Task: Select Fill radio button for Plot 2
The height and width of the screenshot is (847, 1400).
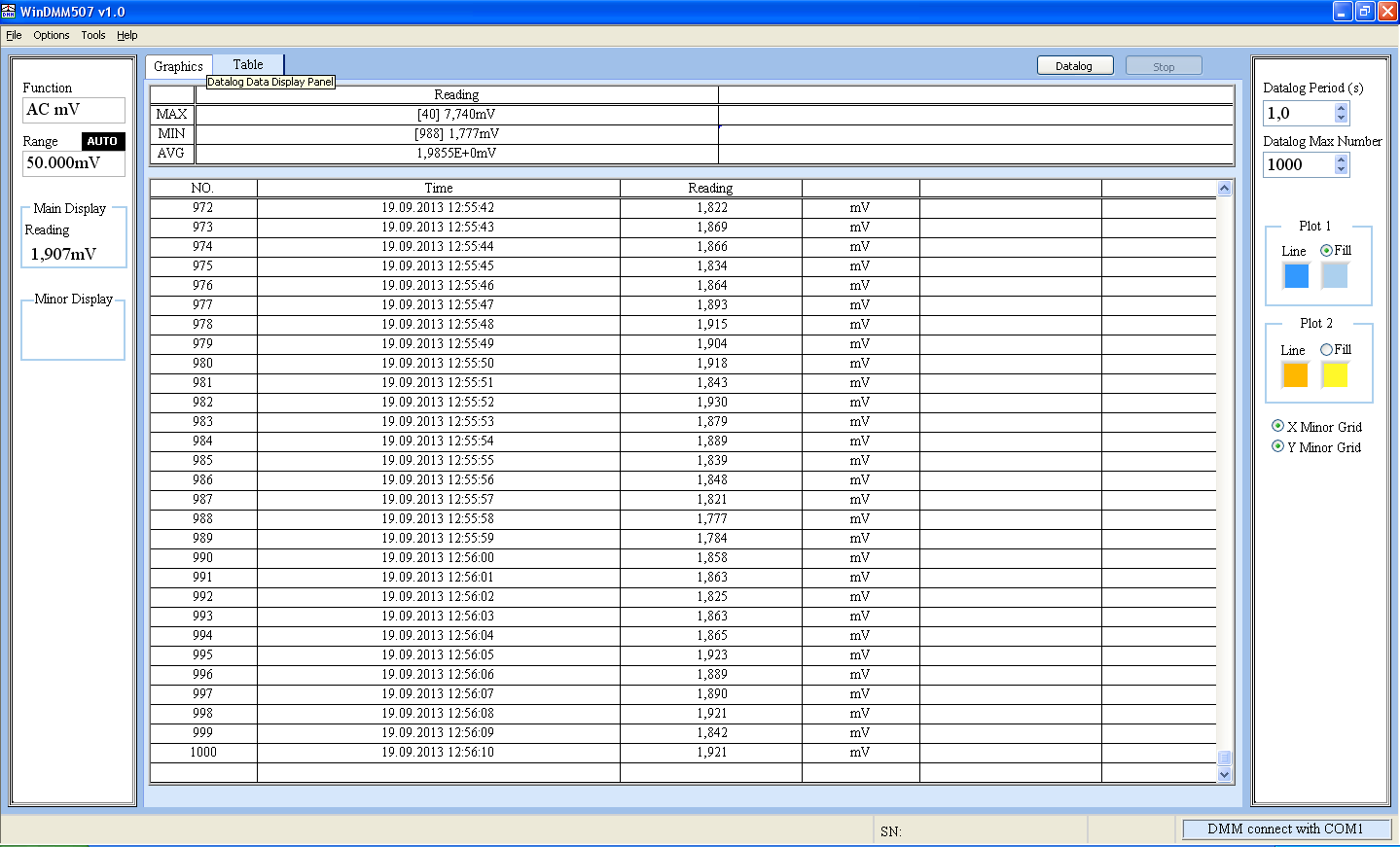Action: [1326, 350]
